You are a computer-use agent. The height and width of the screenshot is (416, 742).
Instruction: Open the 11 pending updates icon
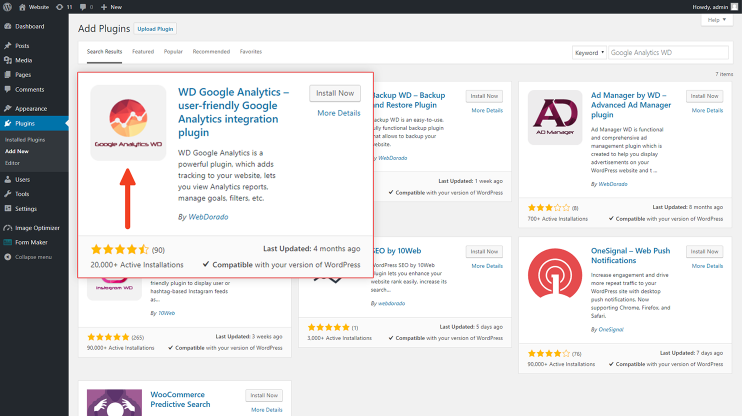coord(64,7)
